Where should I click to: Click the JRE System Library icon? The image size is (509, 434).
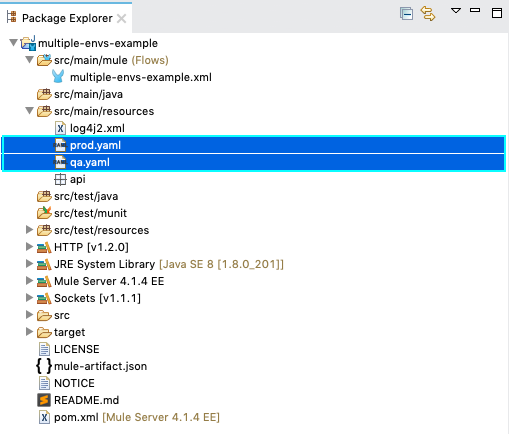pyautogui.click(x=44, y=265)
